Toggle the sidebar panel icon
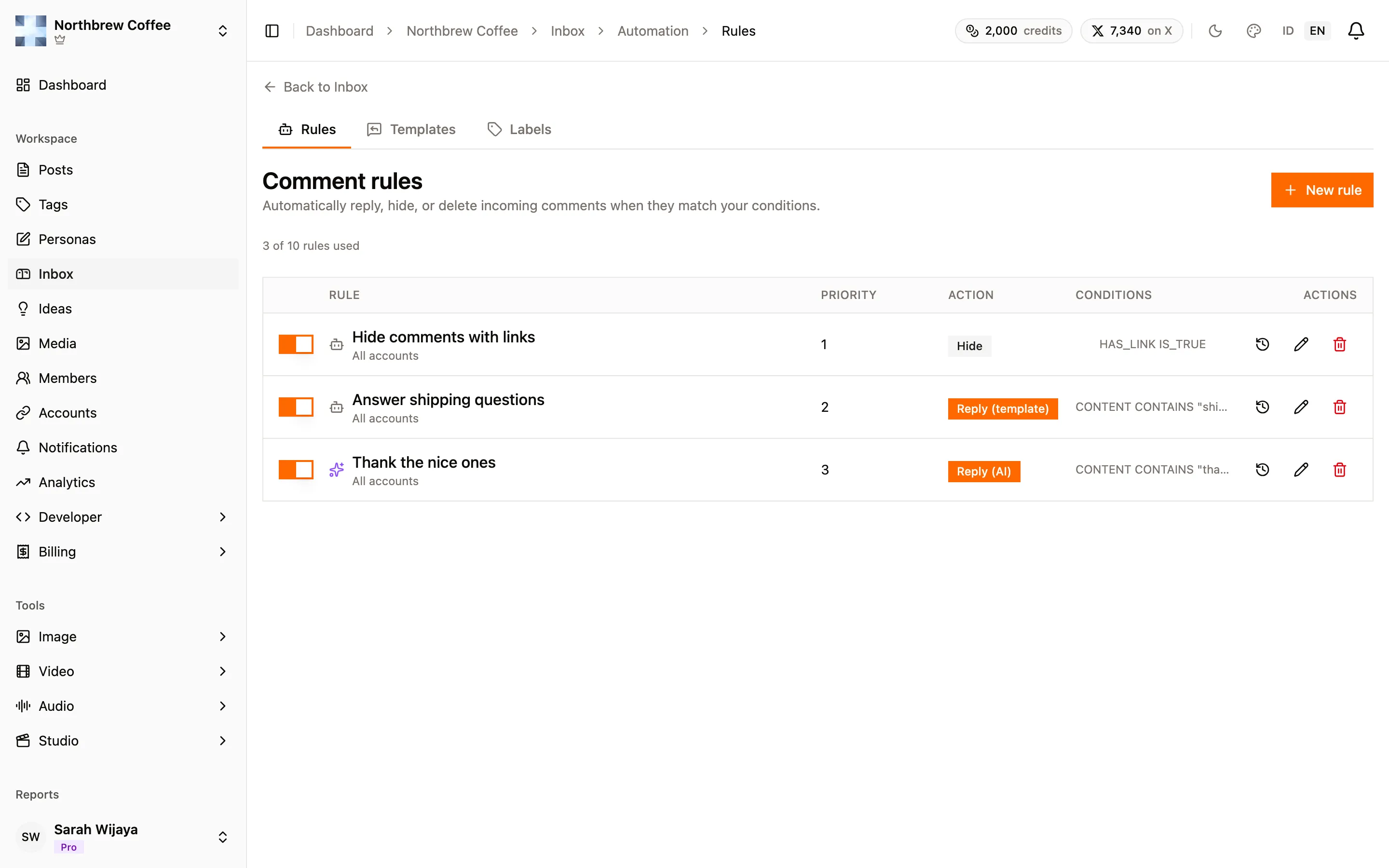 [272, 31]
